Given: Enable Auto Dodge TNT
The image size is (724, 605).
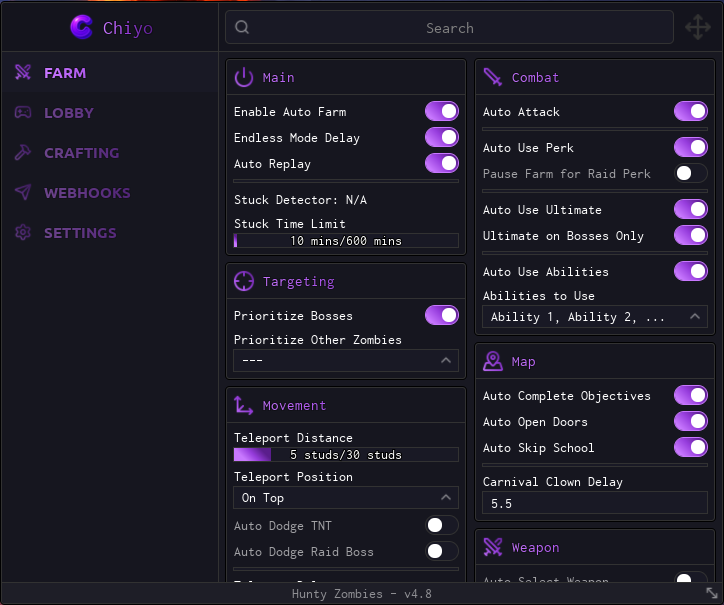Looking at the screenshot, I should [x=442, y=525].
